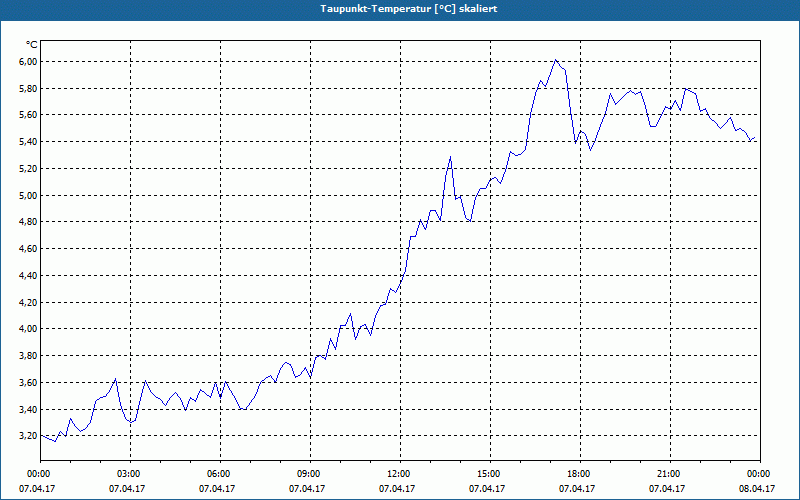800x500 pixels.
Task: Click the °C unit label on the axis
Action: (31, 45)
